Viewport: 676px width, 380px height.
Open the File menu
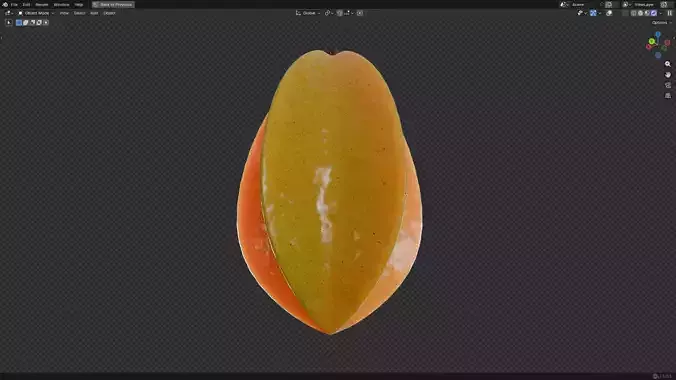pyautogui.click(x=14, y=4)
